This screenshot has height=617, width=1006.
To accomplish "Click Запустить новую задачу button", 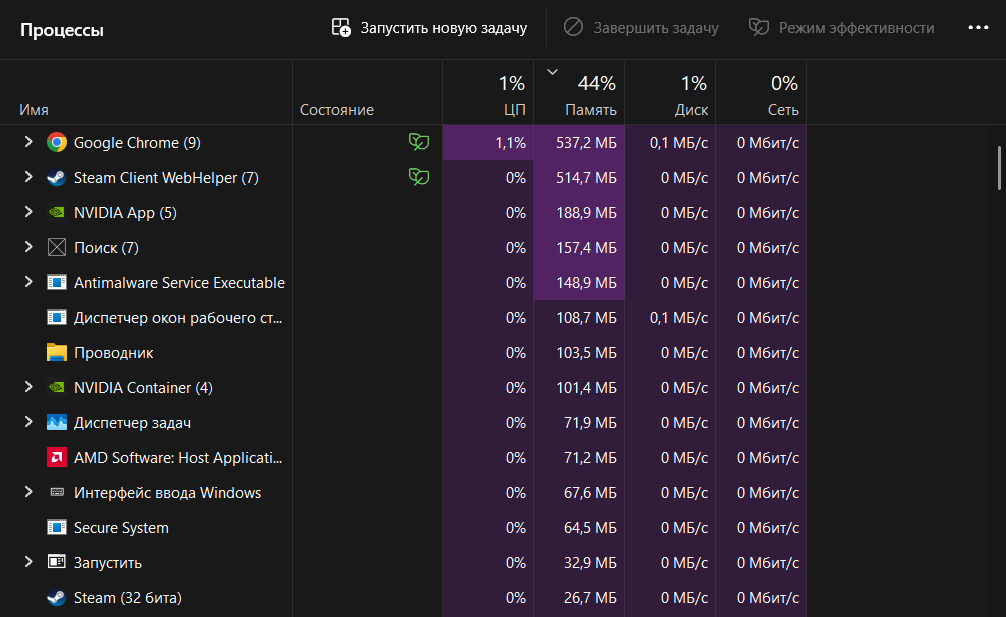I will tap(429, 28).
